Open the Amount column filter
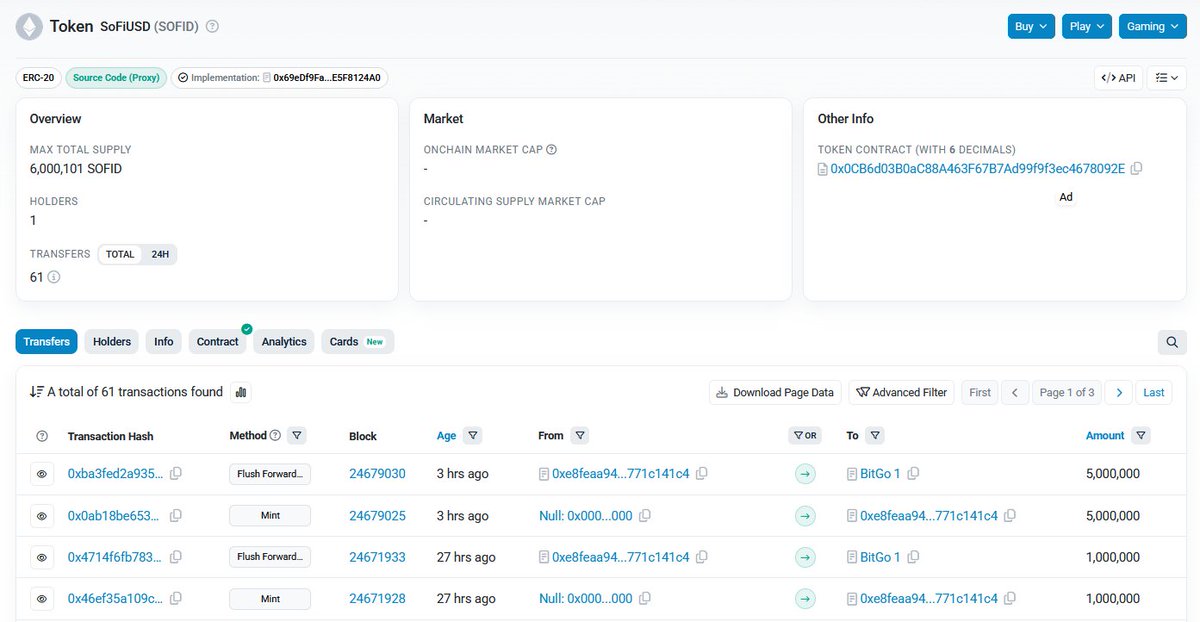Viewport: 1200px width, 622px height. click(x=1141, y=436)
